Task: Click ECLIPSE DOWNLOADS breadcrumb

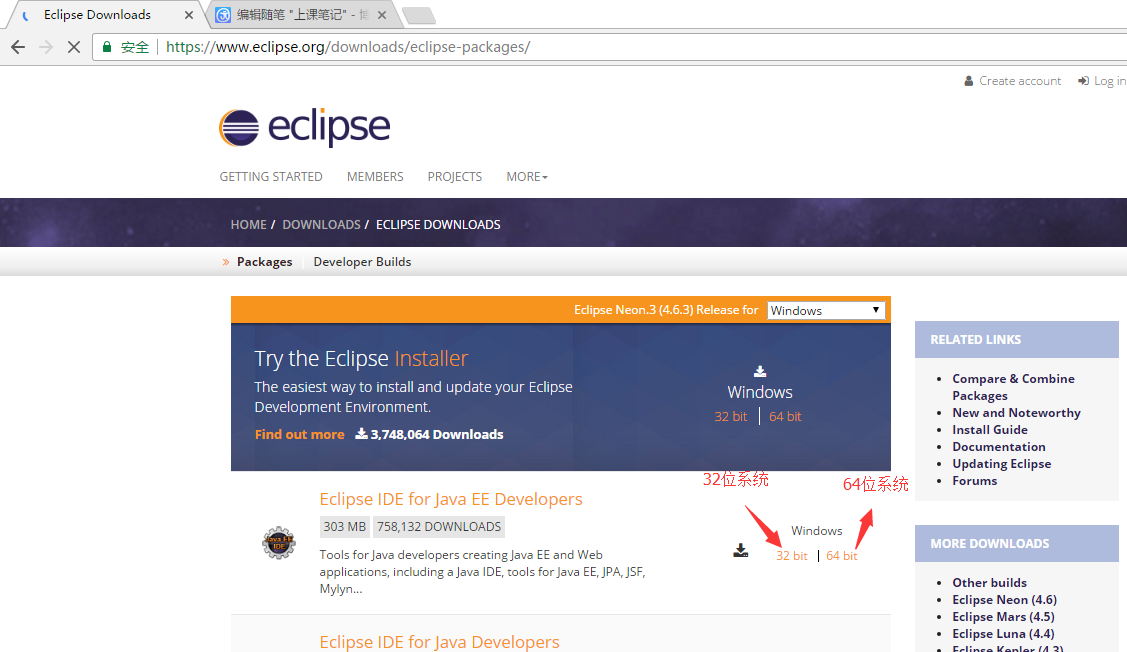Action: [x=438, y=225]
